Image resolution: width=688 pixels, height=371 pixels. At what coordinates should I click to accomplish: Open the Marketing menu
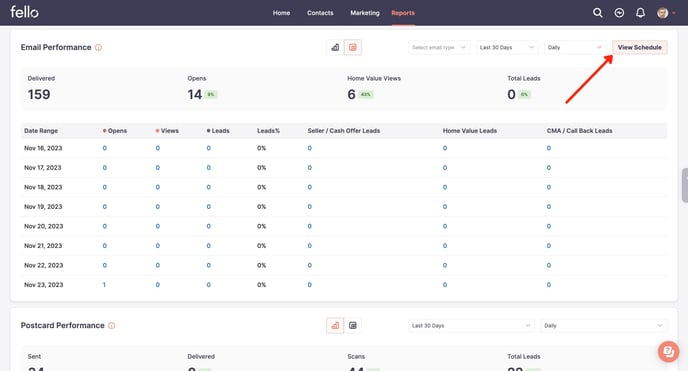[365, 13]
